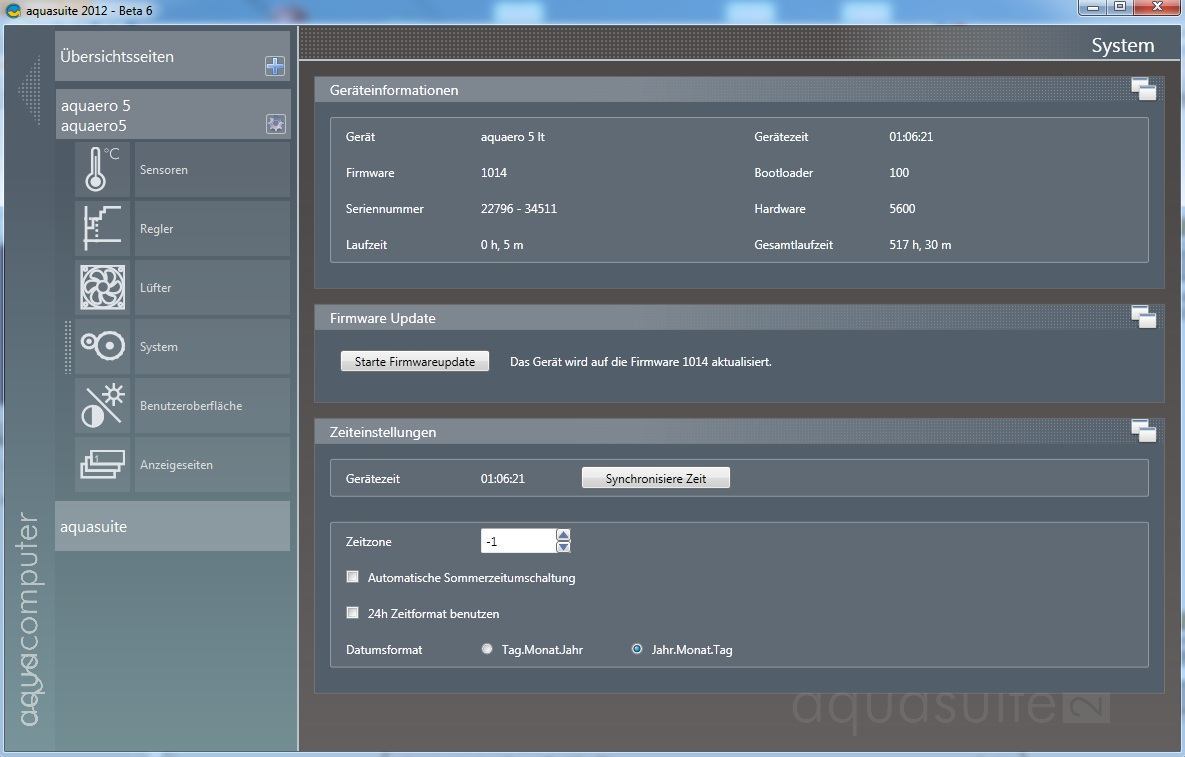The image size is (1185, 757).
Task: Click the Lüfter fan icon
Action: point(102,287)
